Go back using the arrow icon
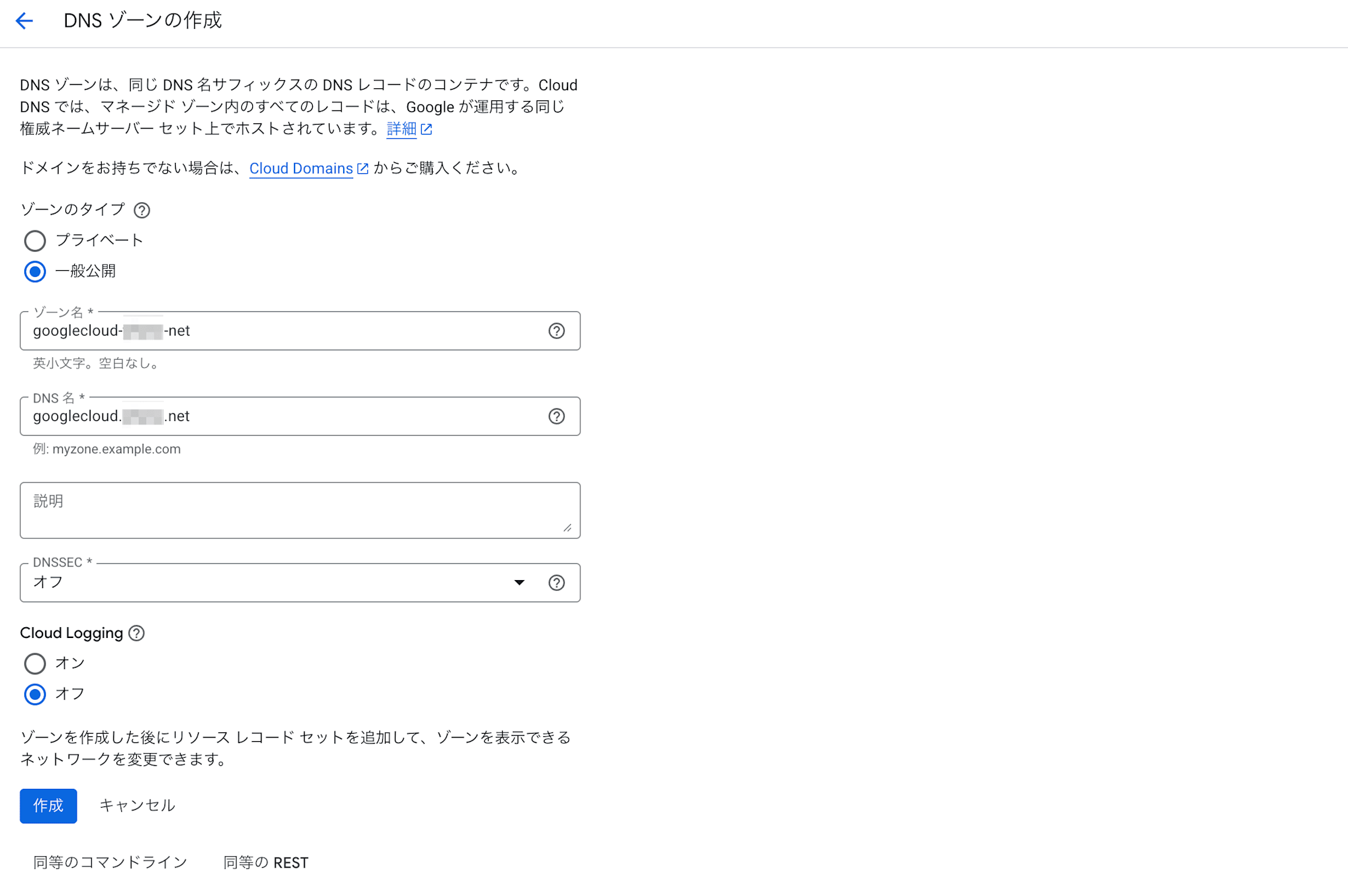Viewport: 1348px width, 896px height. [x=24, y=21]
